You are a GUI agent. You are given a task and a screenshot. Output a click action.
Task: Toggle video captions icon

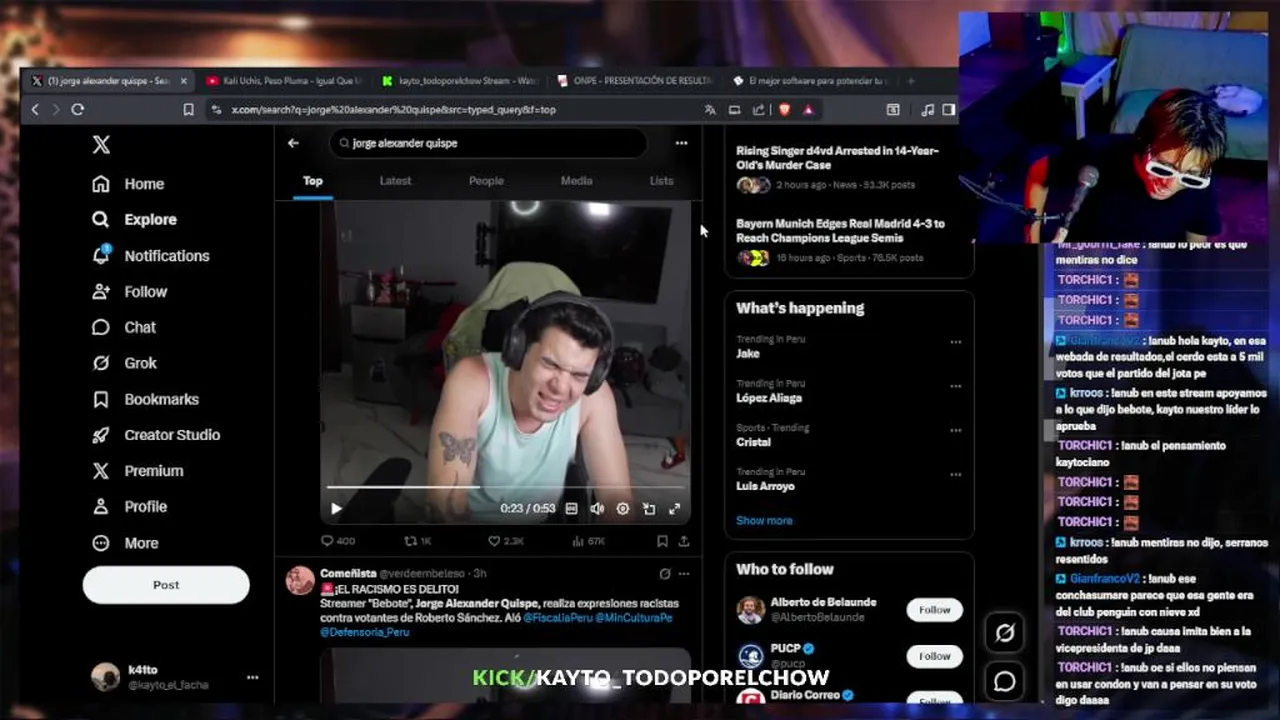571,509
